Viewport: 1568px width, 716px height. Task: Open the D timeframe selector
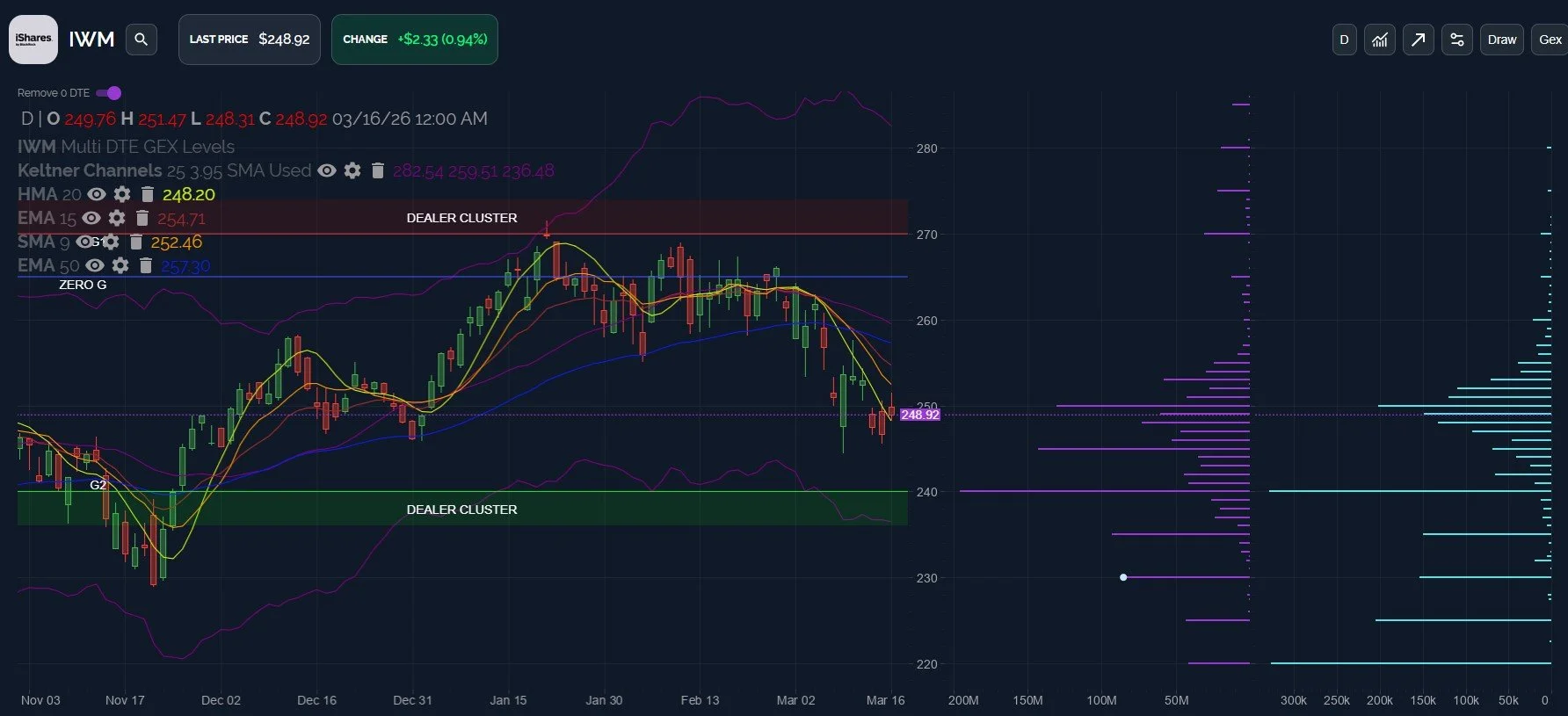click(1344, 40)
